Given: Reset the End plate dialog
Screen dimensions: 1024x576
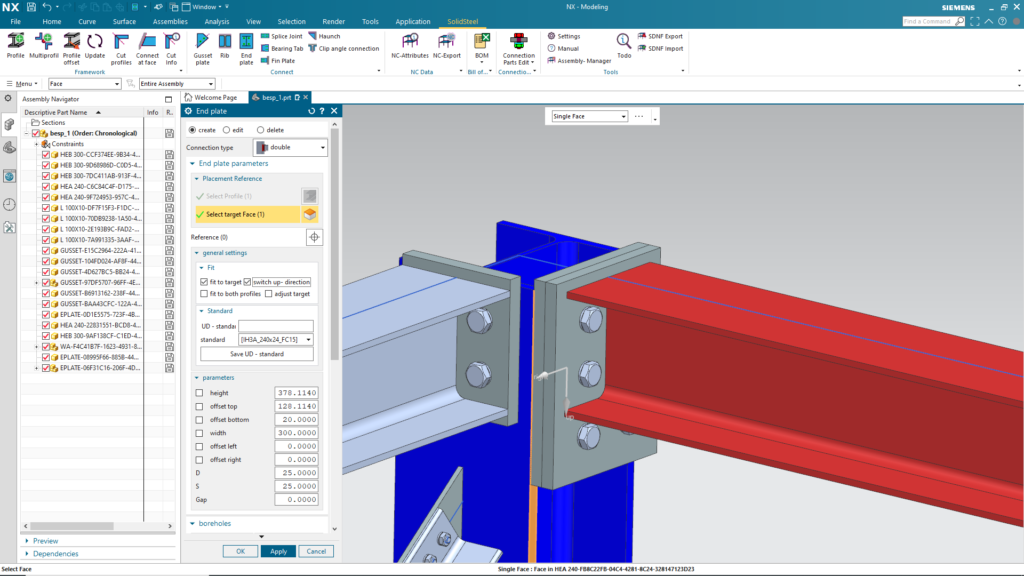Looking at the screenshot, I should [x=312, y=111].
